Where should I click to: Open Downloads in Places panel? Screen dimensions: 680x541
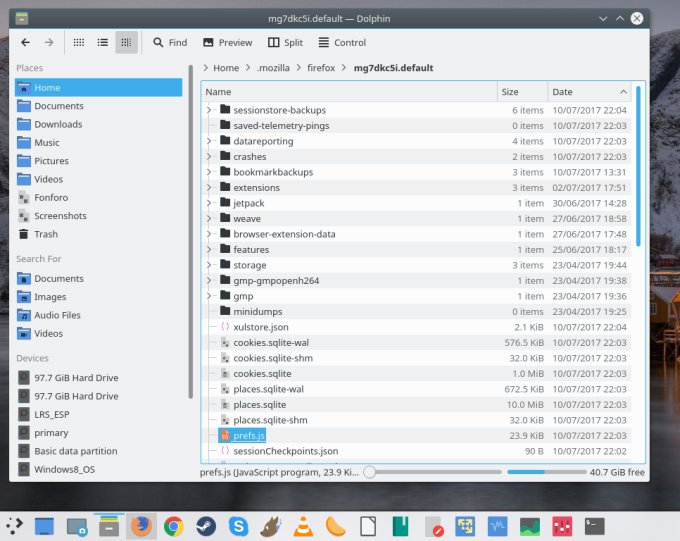(58, 124)
